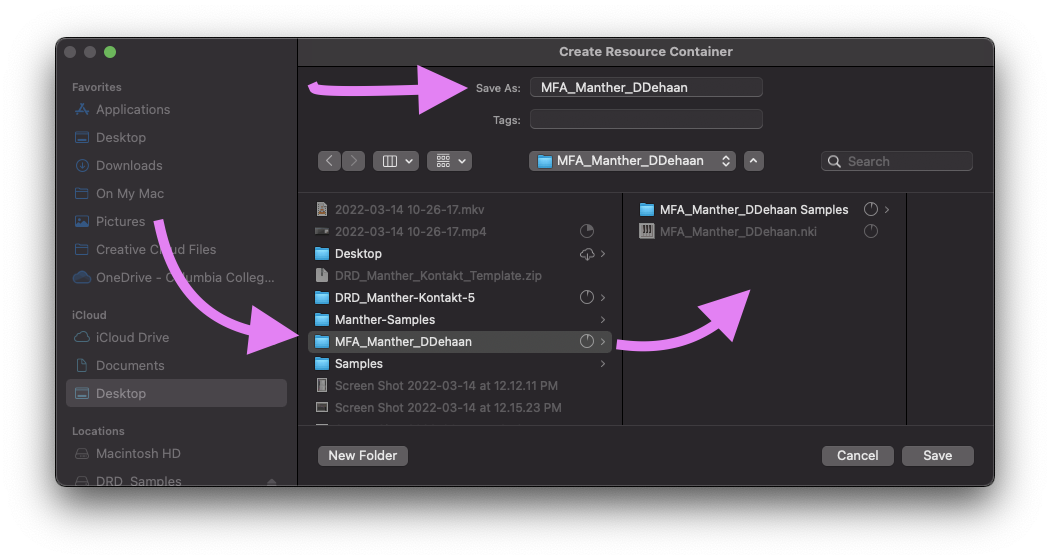Open Macintosh HD under Locations
The height and width of the screenshot is (560, 1050).
click(138, 453)
